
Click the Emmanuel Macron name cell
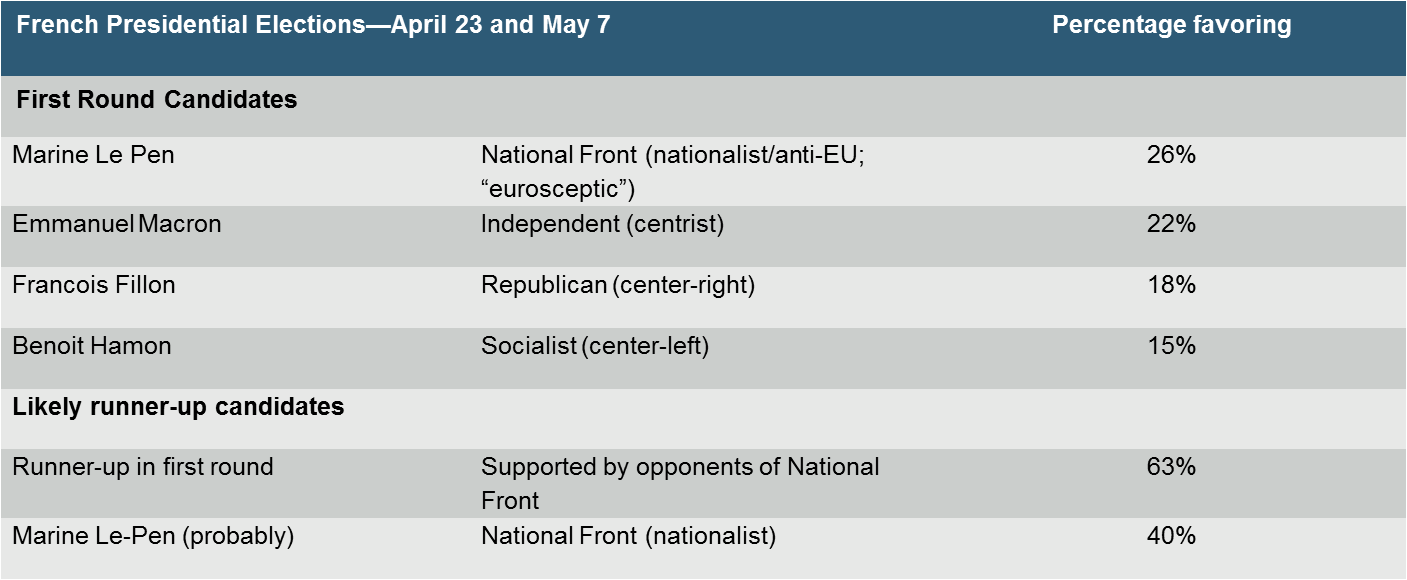pyautogui.click(x=117, y=224)
